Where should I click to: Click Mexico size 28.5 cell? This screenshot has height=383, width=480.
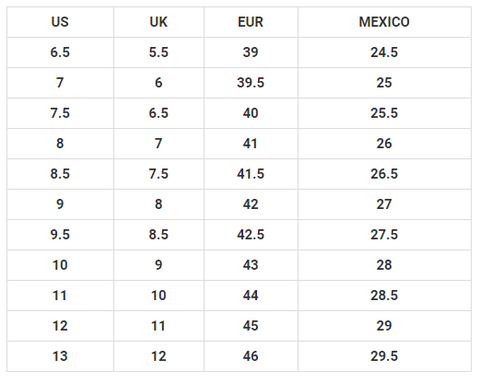tap(384, 295)
